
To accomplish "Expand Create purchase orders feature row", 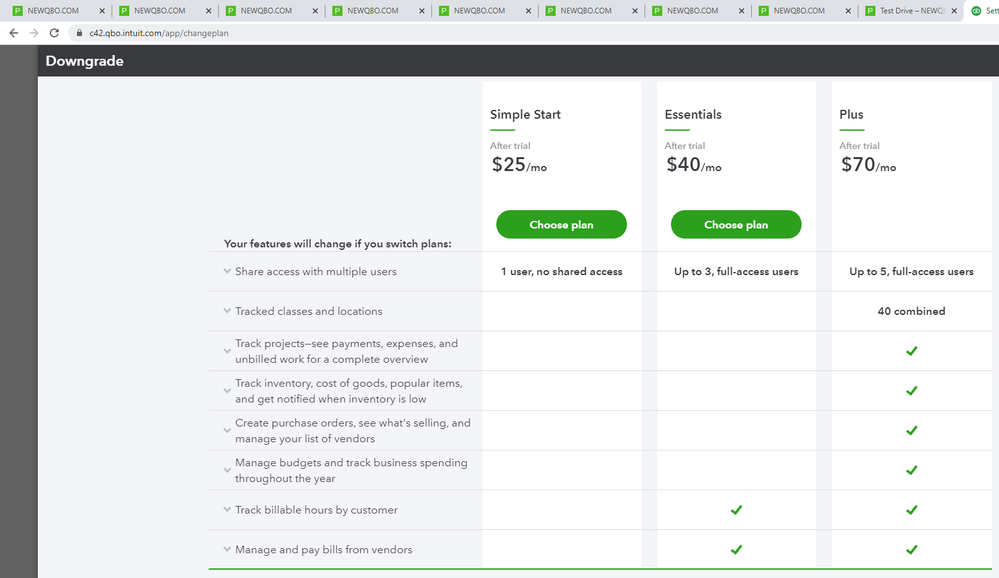I will [228, 431].
